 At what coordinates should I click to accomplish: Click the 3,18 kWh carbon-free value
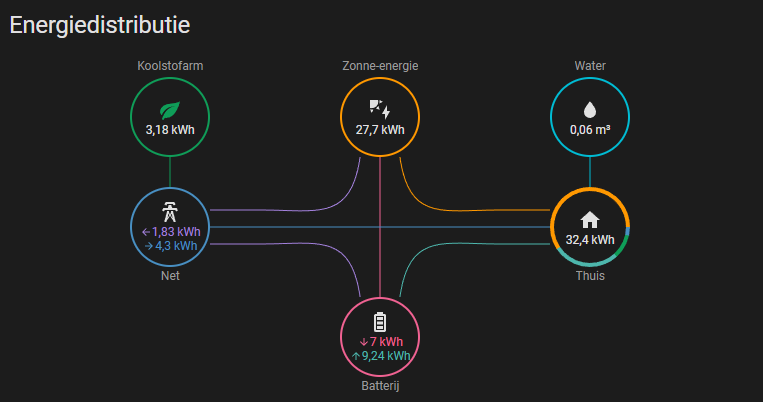(170, 130)
